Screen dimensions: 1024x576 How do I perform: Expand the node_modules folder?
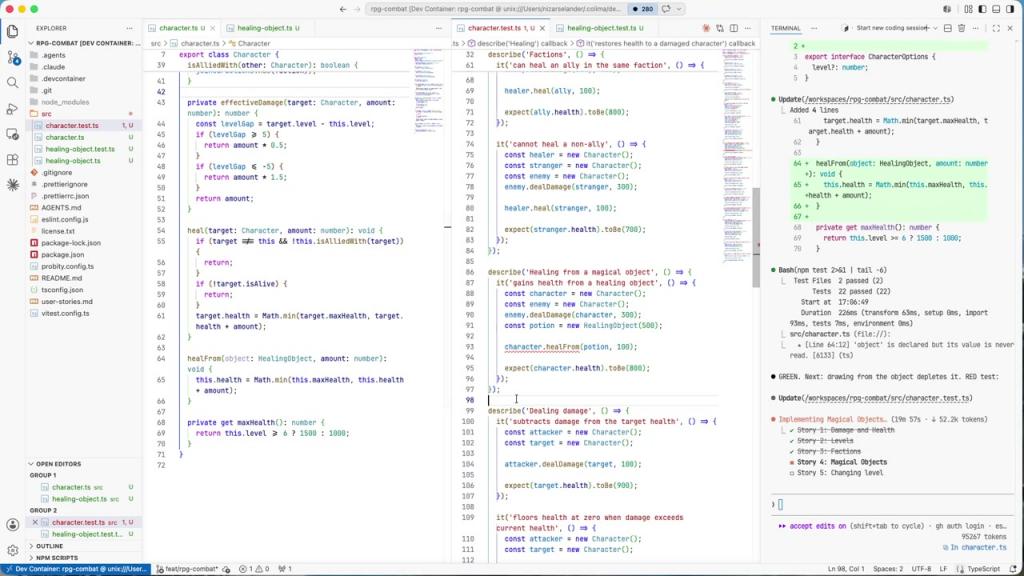point(84,102)
